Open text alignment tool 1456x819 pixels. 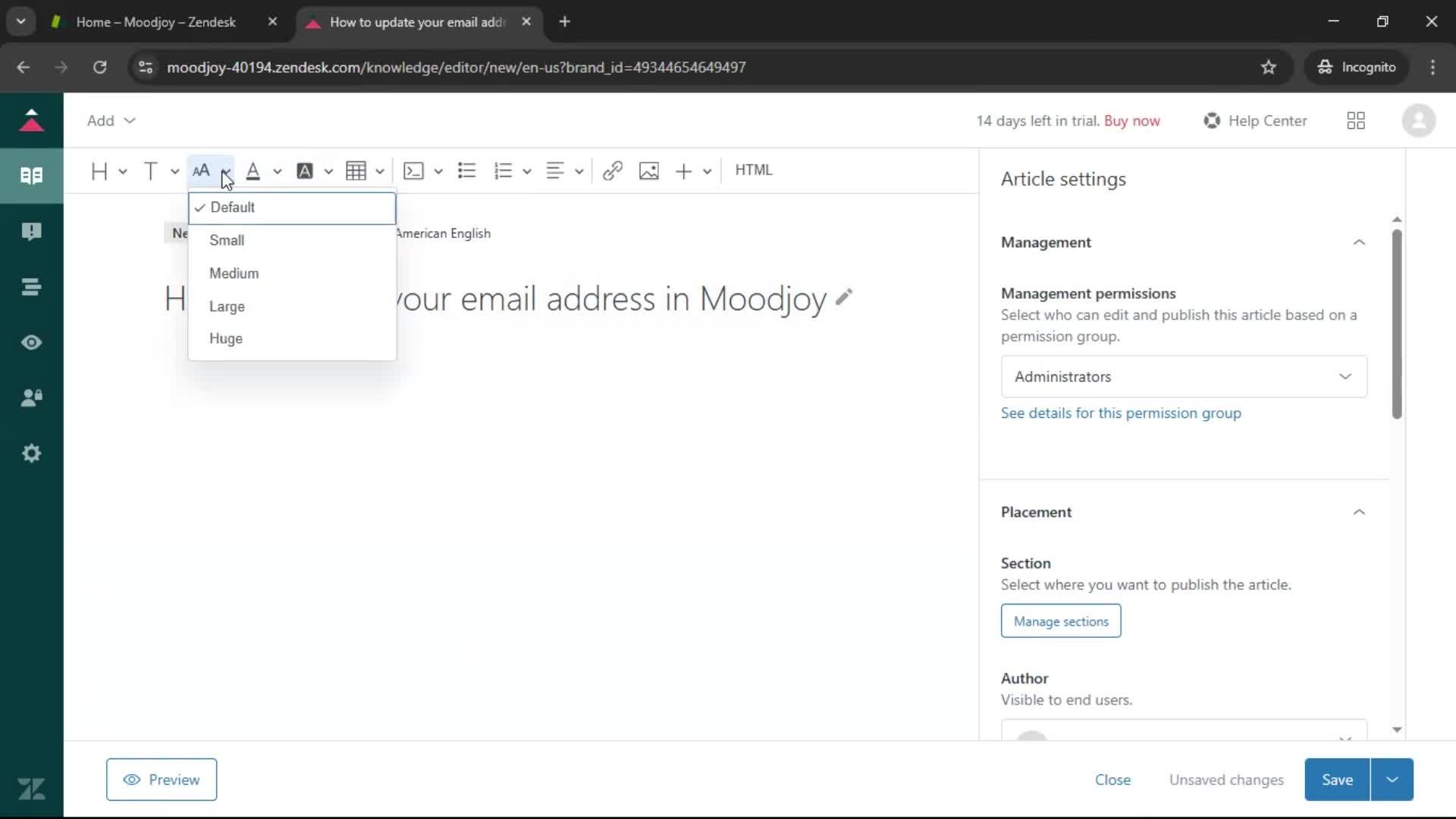pos(555,171)
